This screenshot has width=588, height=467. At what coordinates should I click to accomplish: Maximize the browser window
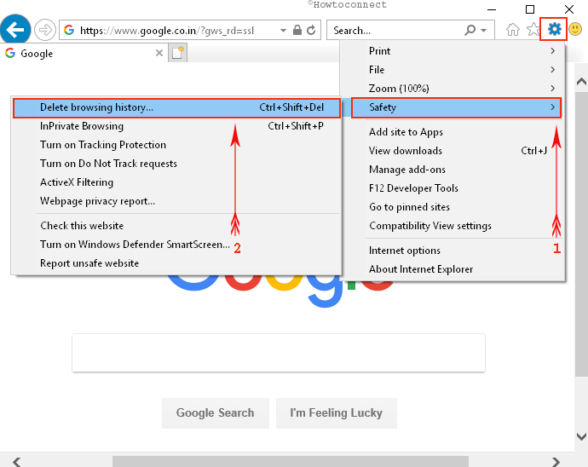[530, 9]
